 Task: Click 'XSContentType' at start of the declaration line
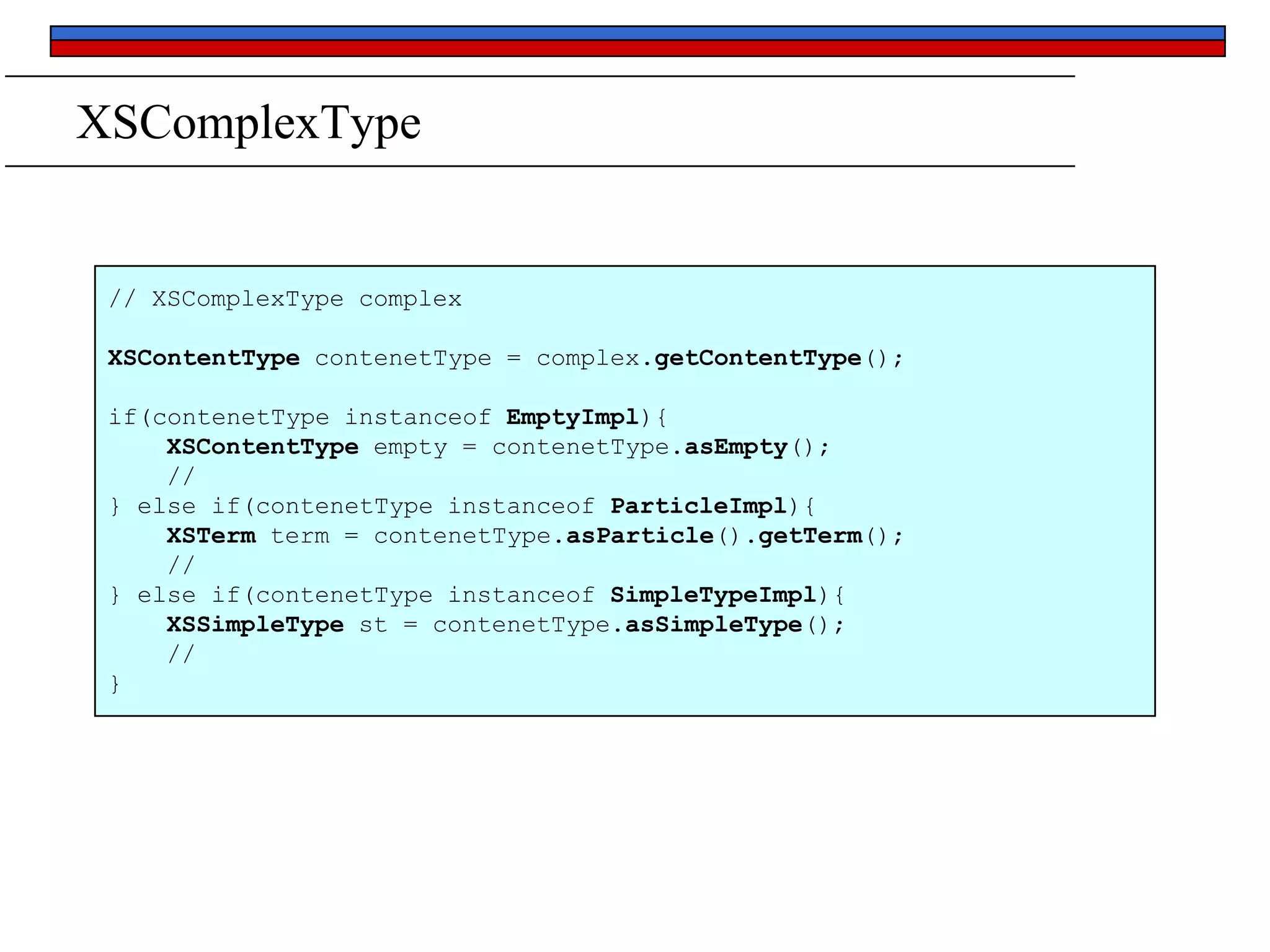(204, 358)
